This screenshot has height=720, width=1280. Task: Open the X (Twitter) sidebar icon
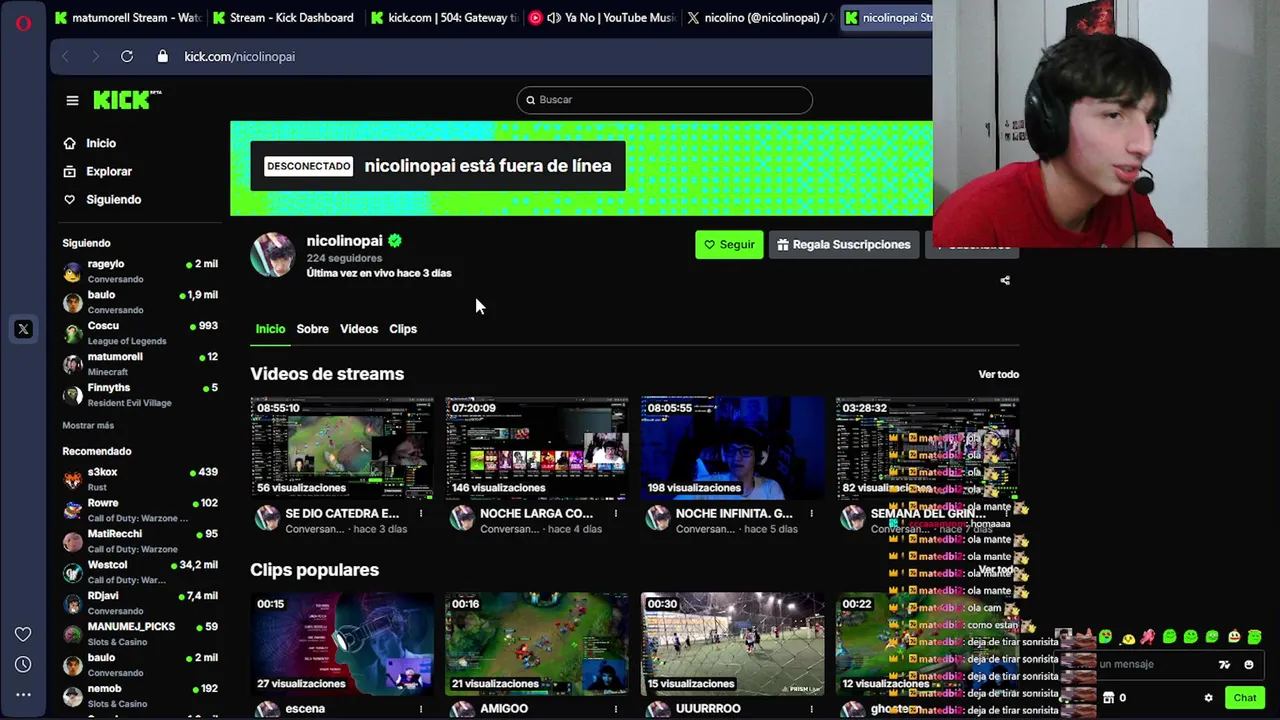23,329
